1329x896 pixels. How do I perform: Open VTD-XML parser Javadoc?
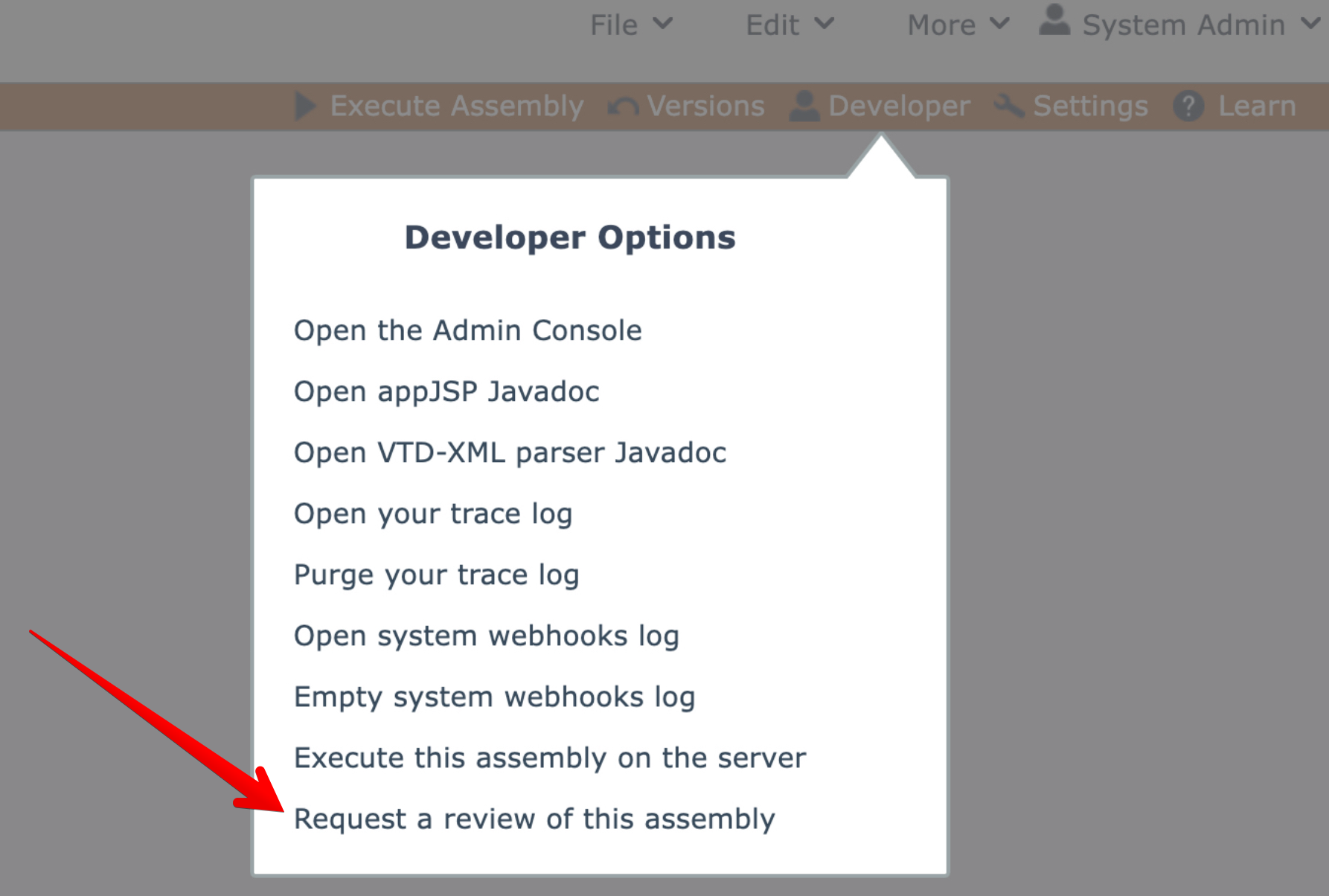(510, 452)
